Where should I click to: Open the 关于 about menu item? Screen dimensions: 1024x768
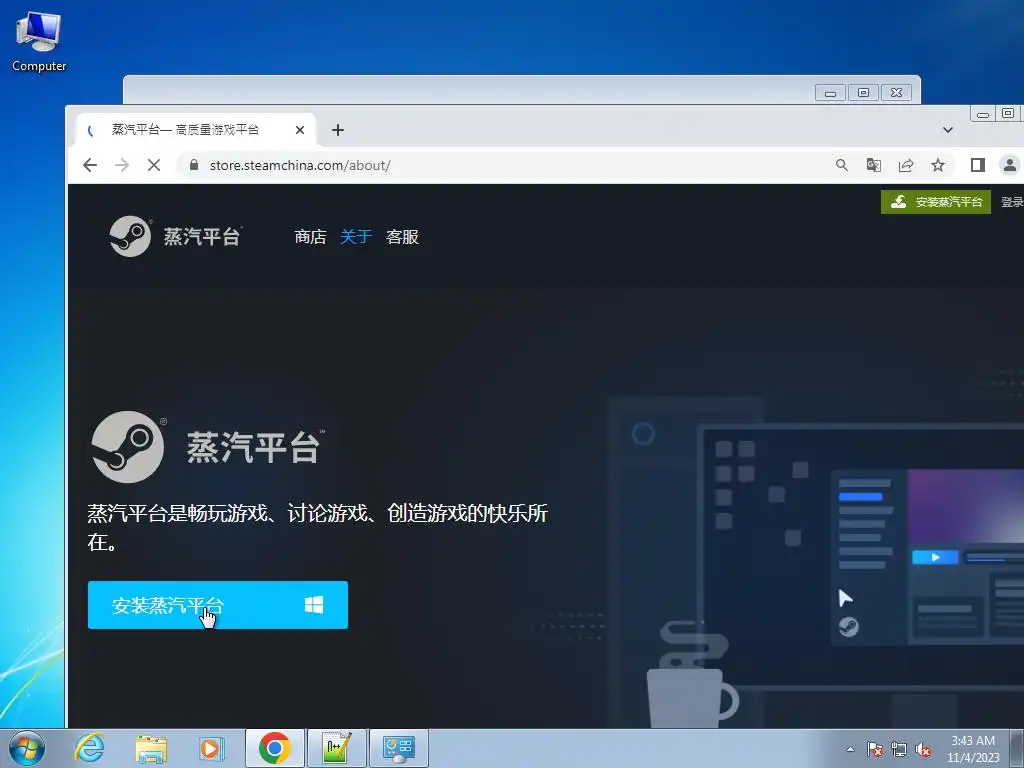[356, 236]
